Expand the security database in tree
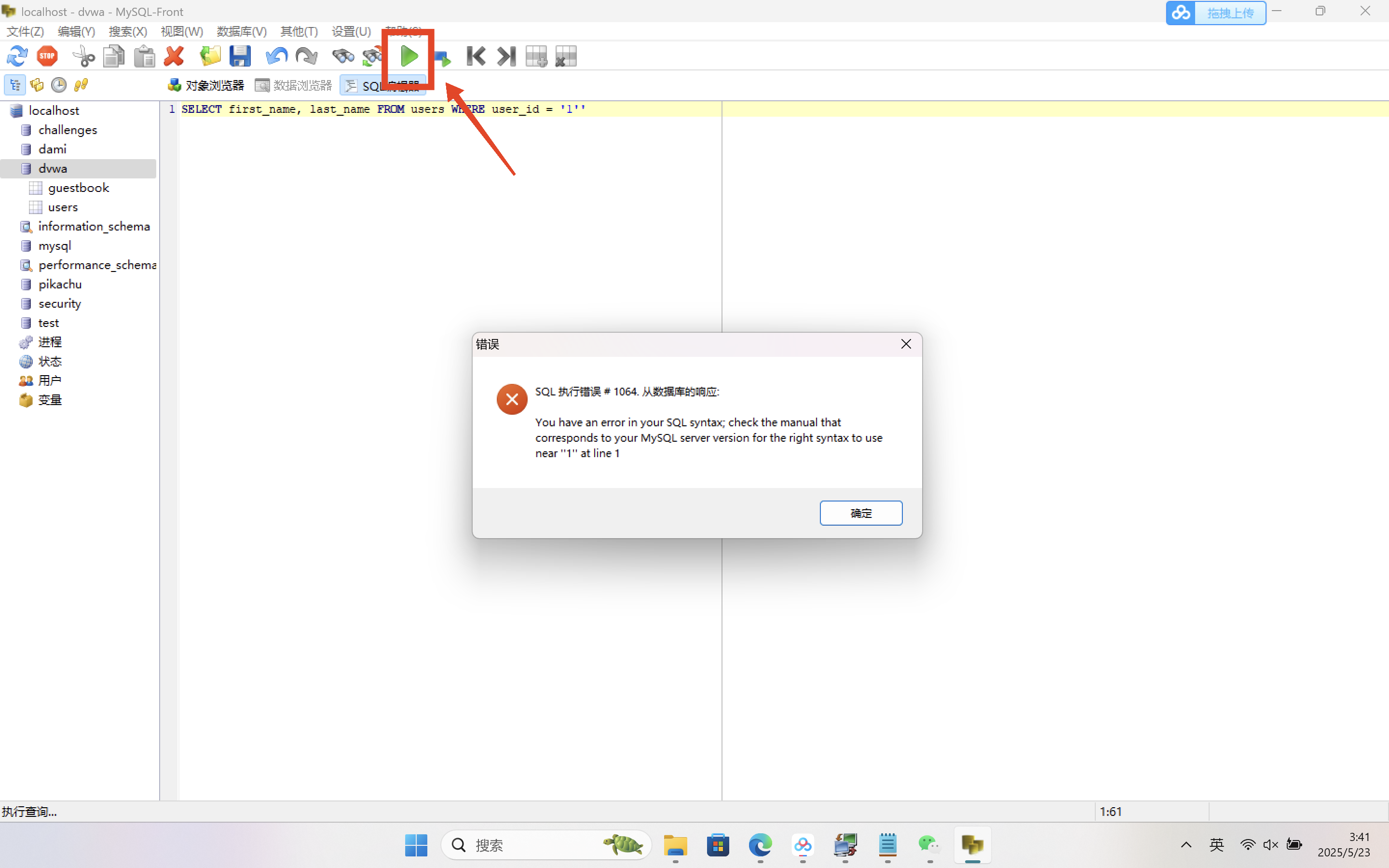1389x868 pixels. pos(60,303)
